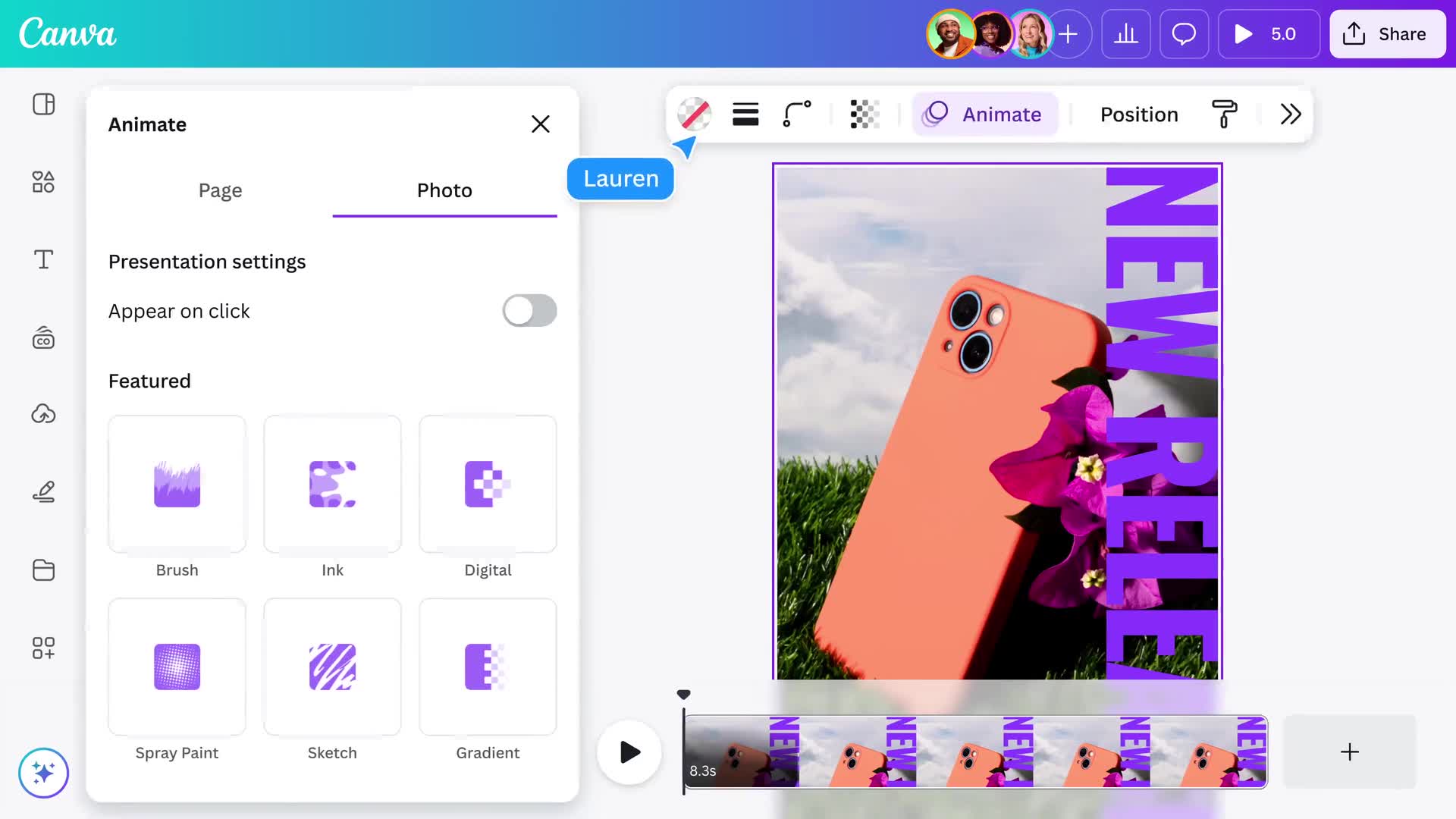
Task: Select the Brush animation thumbnail
Action: (177, 485)
